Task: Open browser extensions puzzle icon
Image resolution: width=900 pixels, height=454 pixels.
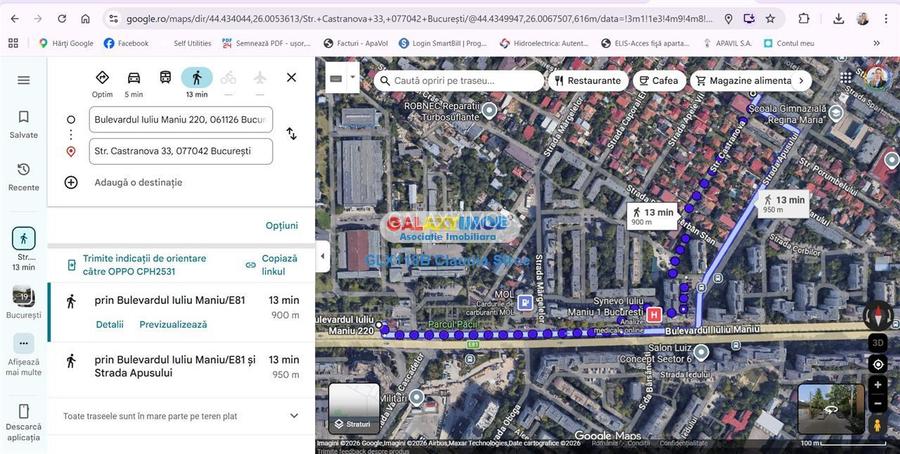Action: coord(804,19)
